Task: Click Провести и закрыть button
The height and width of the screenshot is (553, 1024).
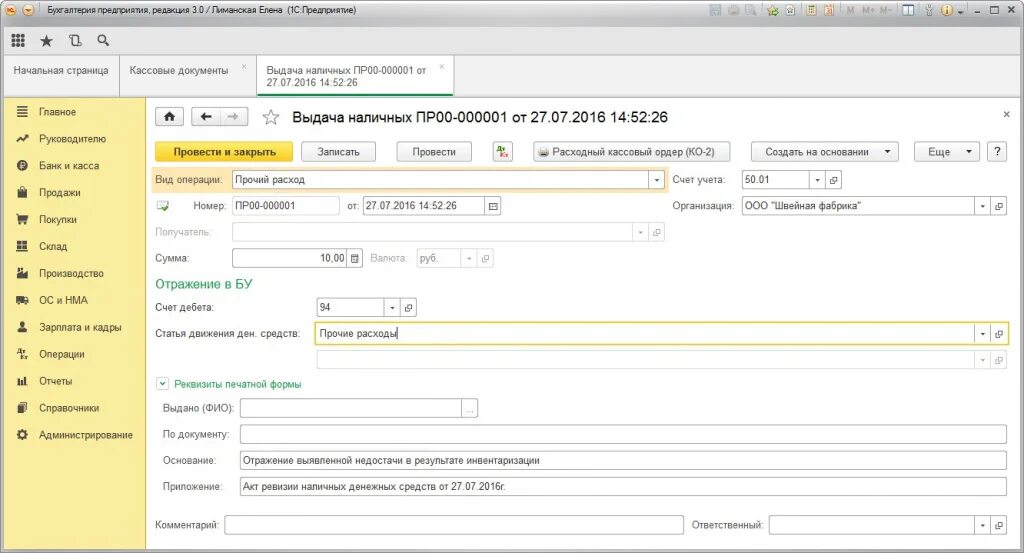Action: 224,151
